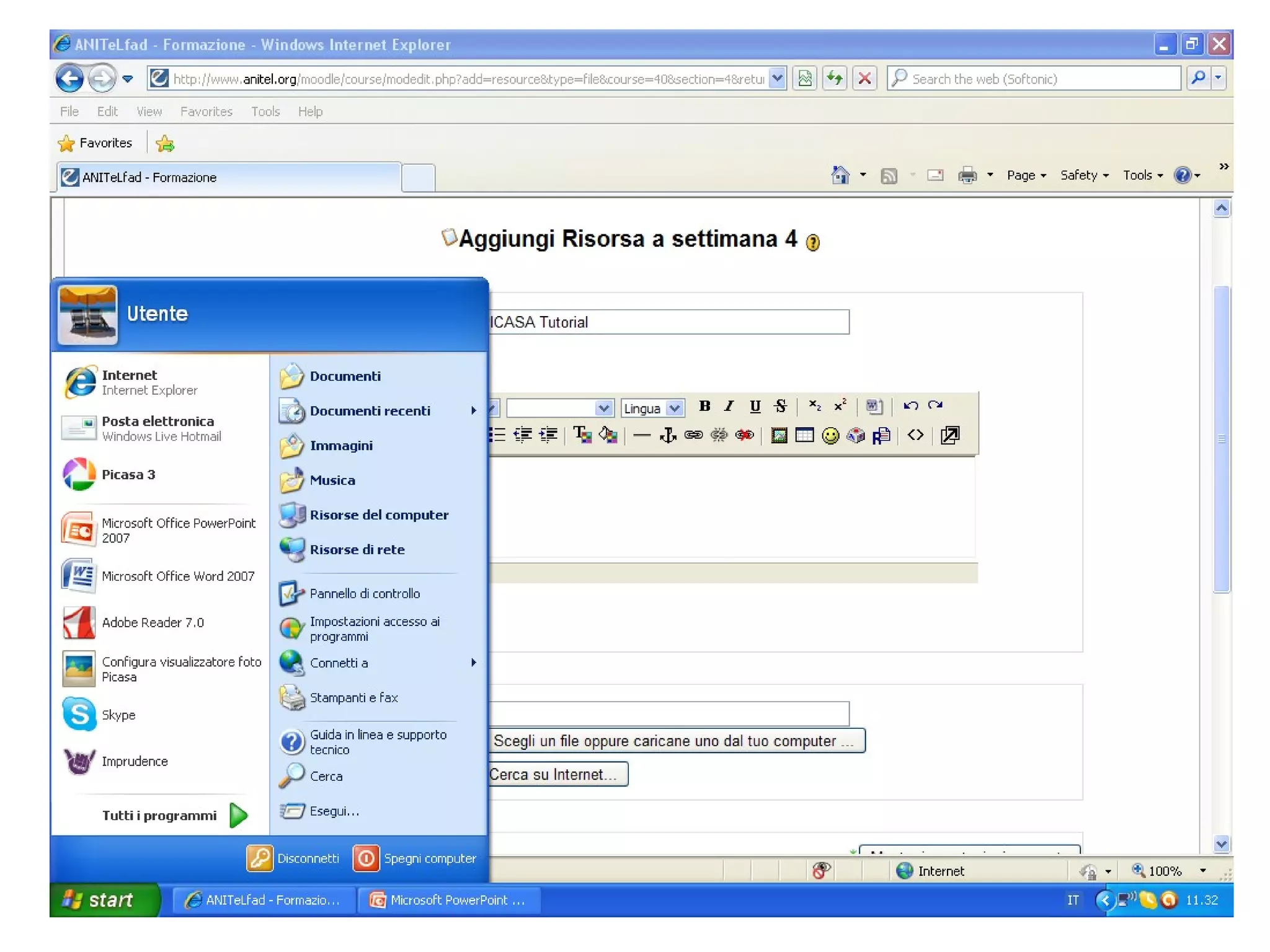Expand Documenti recenti submenu arrow
This screenshot has width=1270, height=952.
click(x=473, y=410)
